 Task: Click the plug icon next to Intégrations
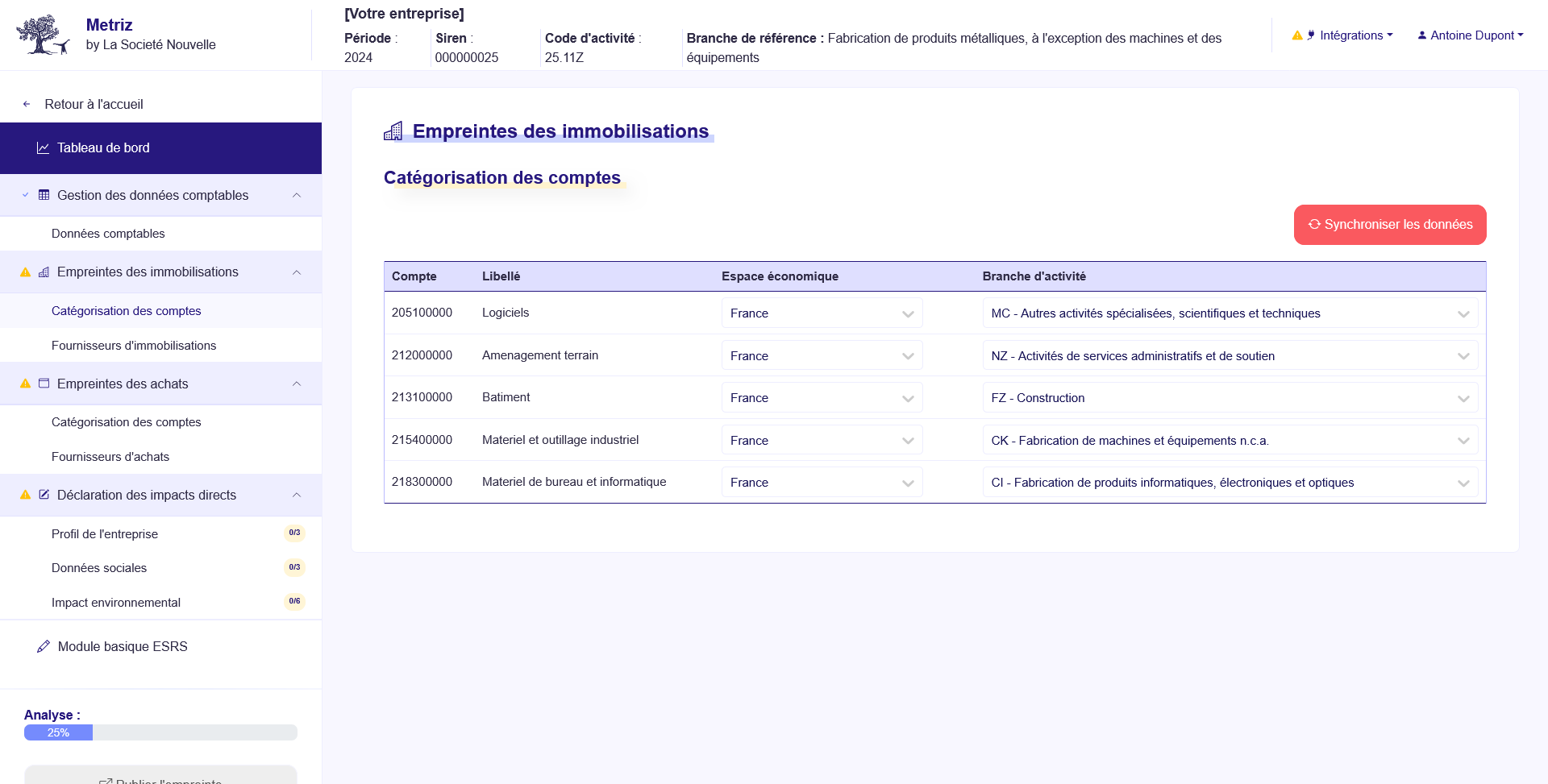click(1313, 35)
